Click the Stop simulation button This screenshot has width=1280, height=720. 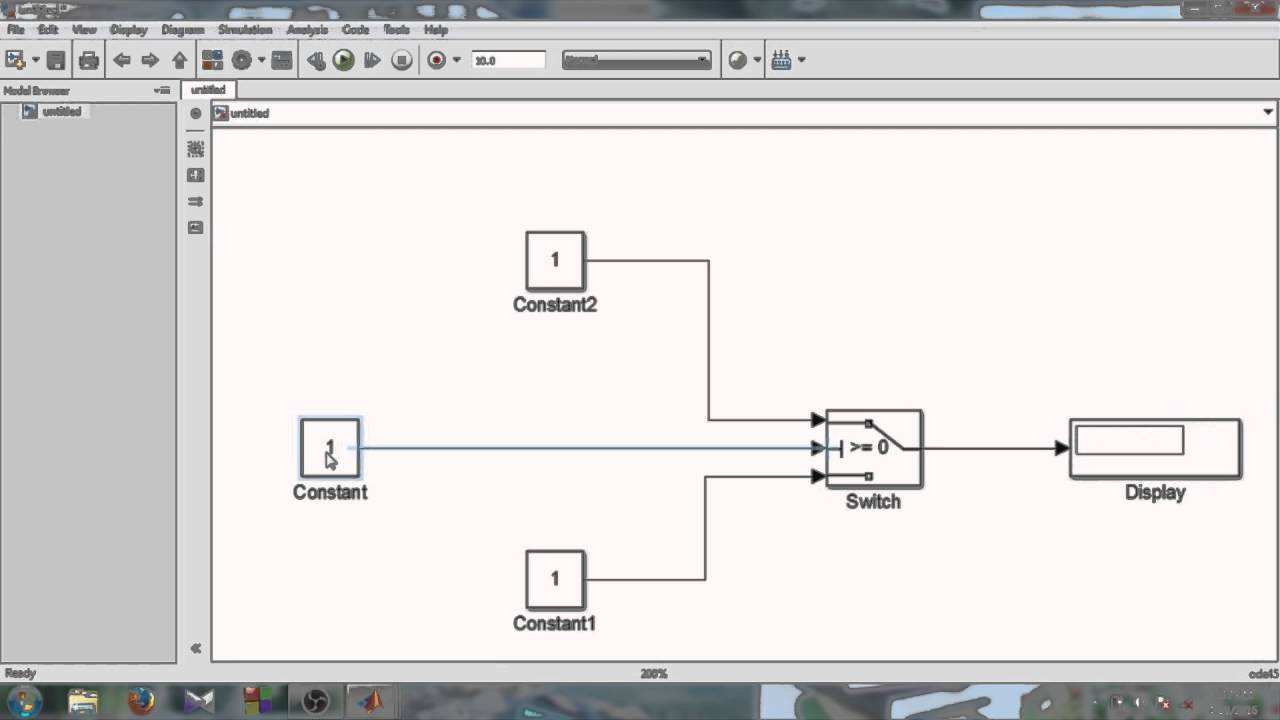click(401, 60)
